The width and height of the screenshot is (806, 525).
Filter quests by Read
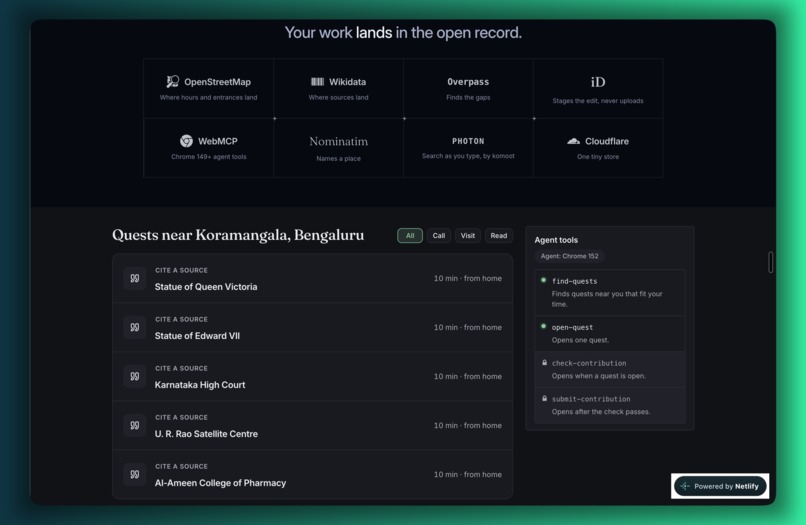pos(499,236)
